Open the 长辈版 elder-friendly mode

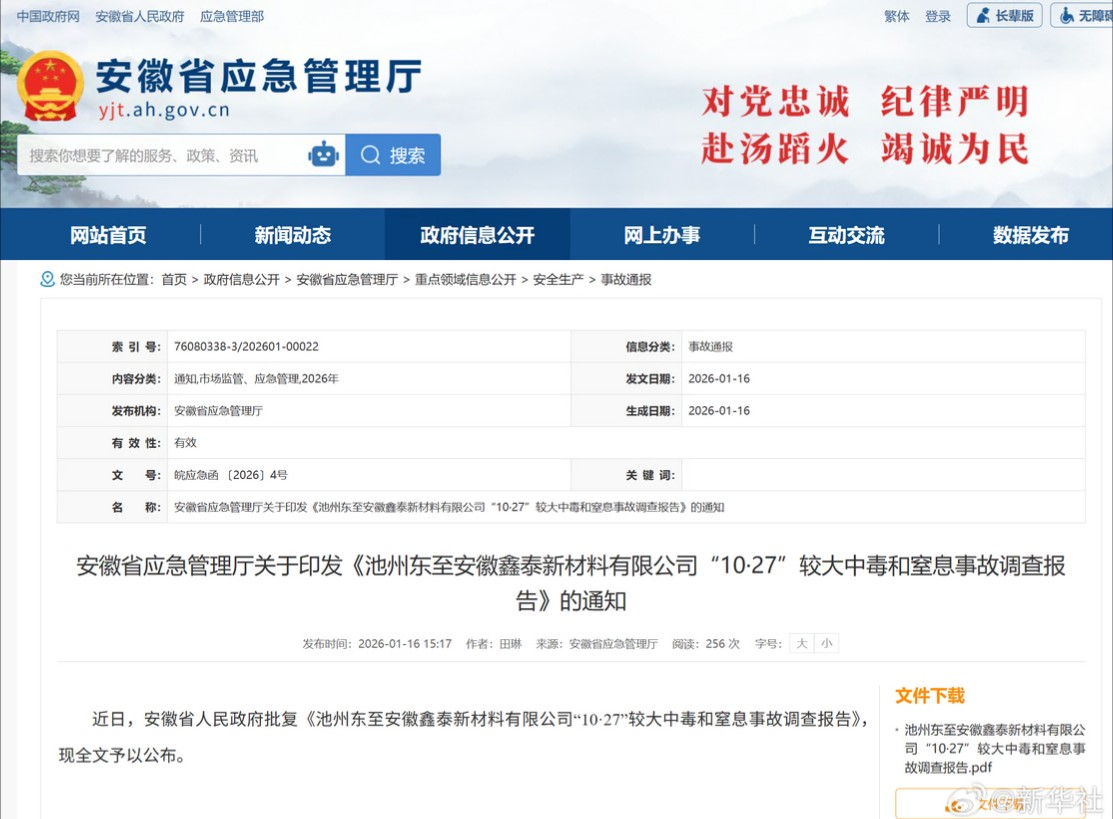click(x=1005, y=16)
